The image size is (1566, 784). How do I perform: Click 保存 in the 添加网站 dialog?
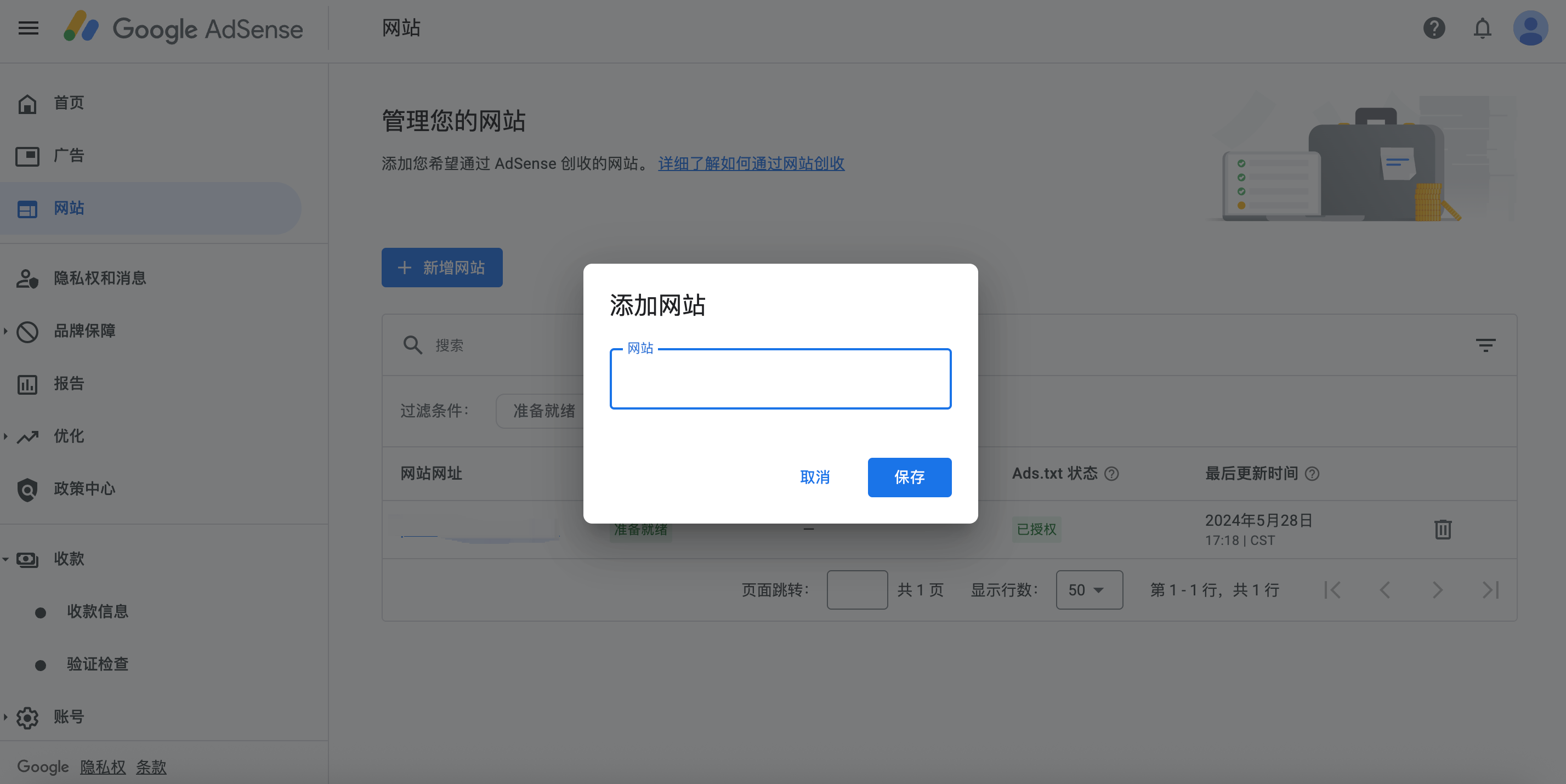[x=910, y=477]
